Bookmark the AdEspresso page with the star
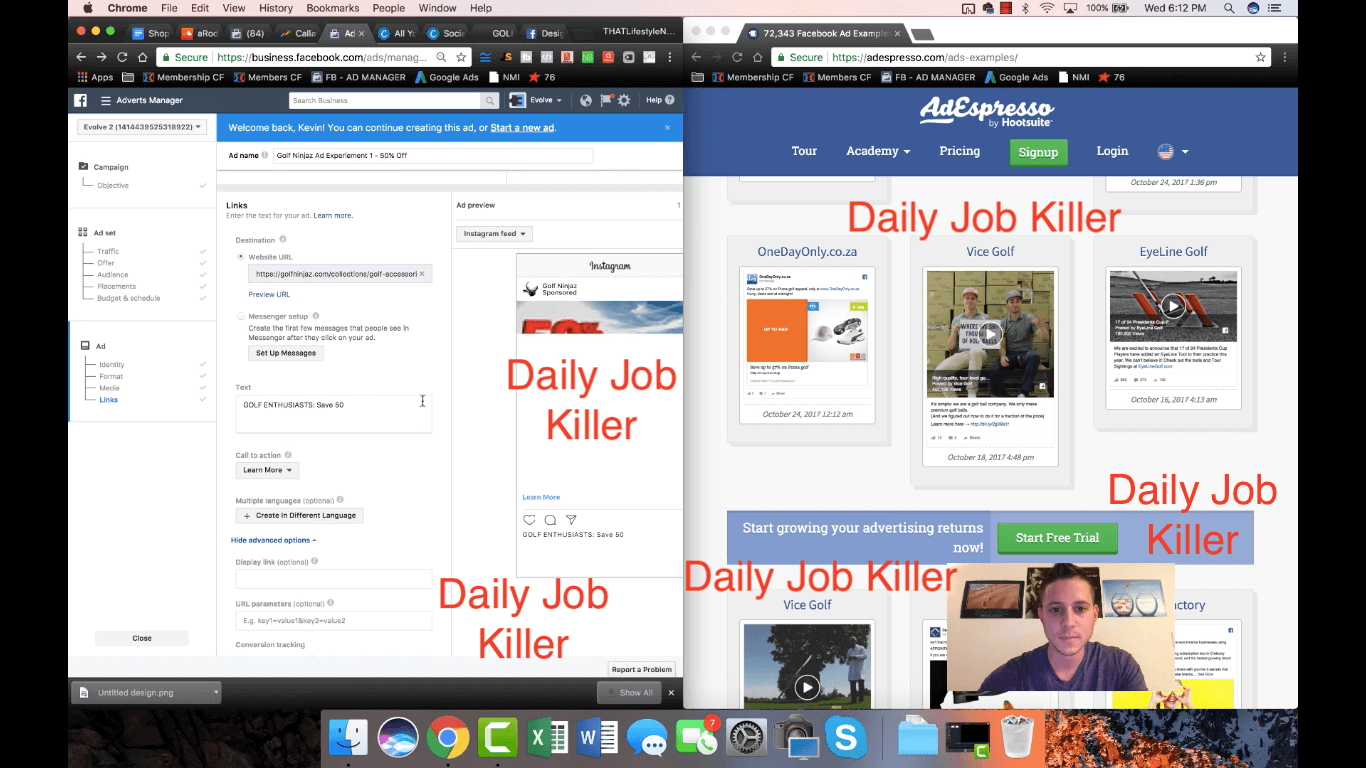1366x768 pixels. coord(1261,58)
